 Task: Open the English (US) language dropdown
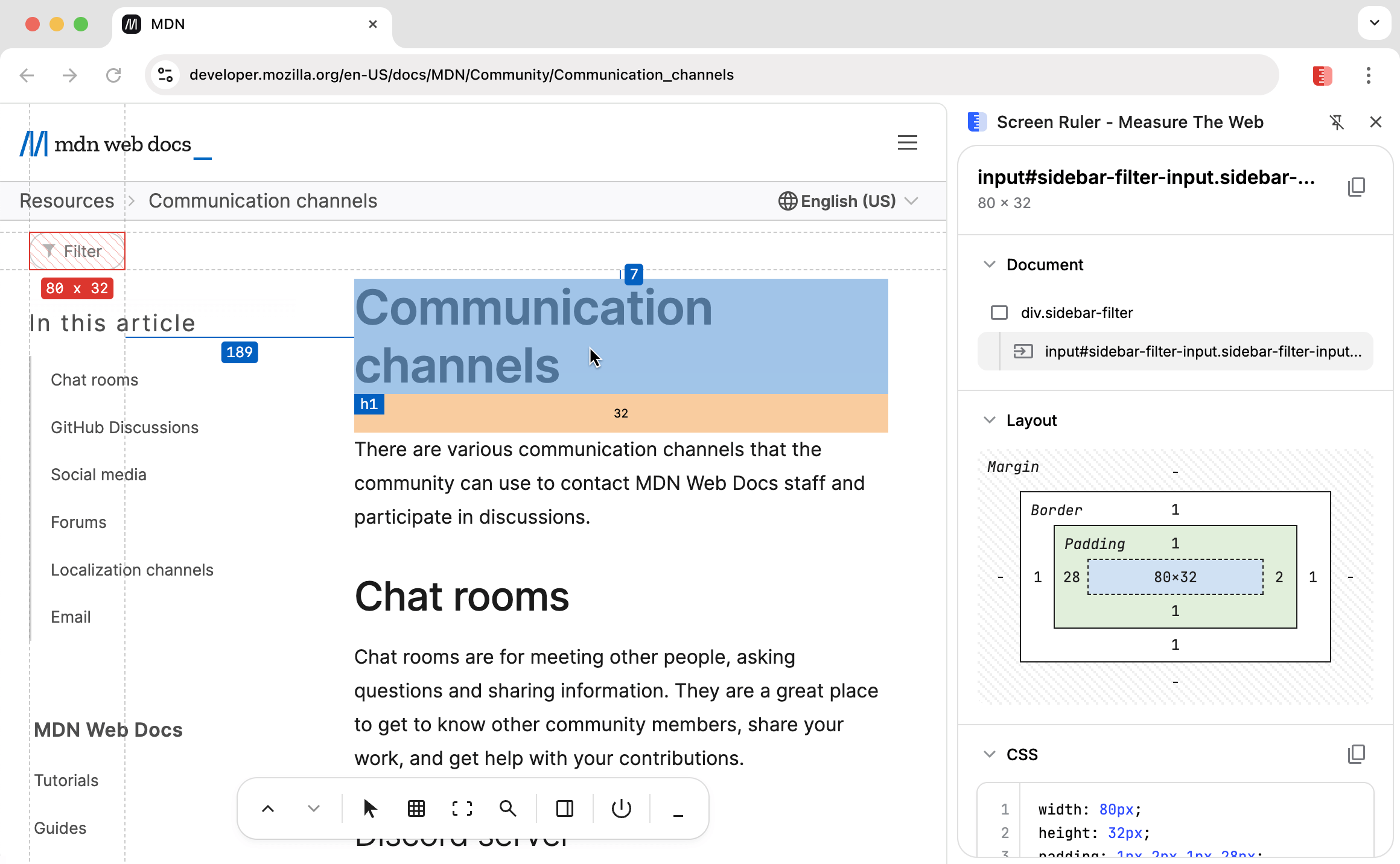coord(848,201)
